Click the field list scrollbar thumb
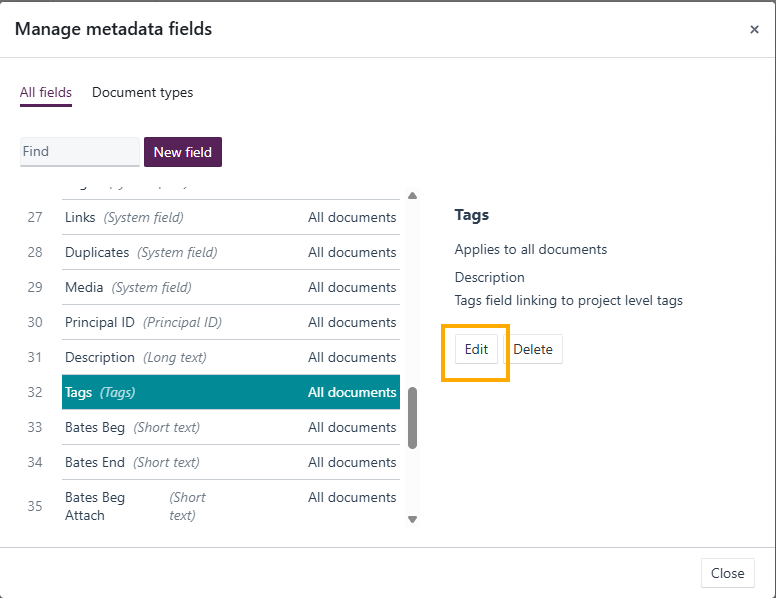 412,418
